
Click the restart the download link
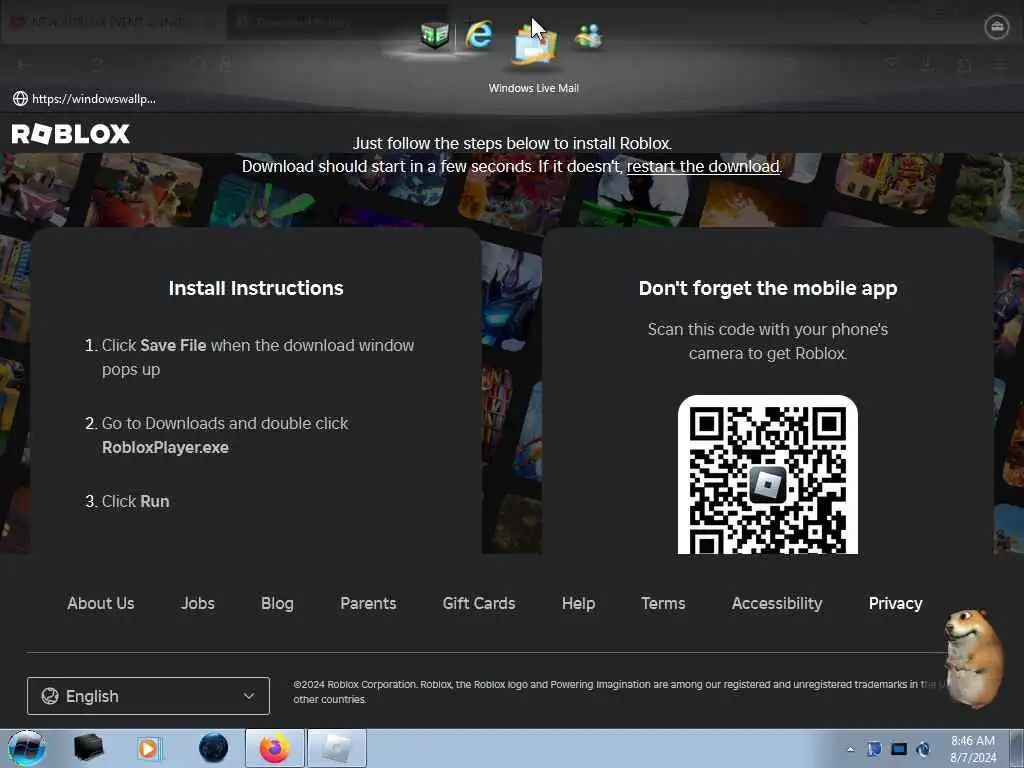tap(703, 167)
